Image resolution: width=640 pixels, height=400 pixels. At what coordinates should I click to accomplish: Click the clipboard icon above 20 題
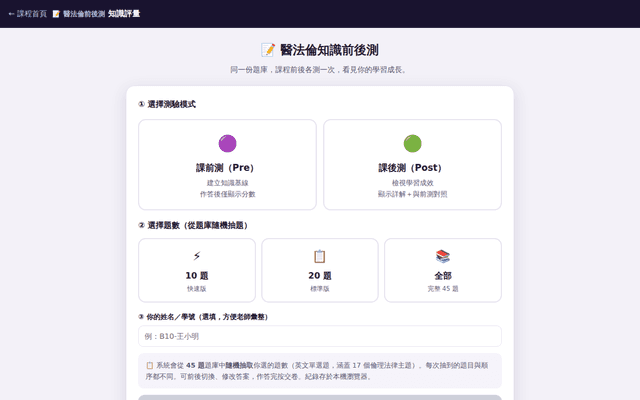(x=320, y=256)
